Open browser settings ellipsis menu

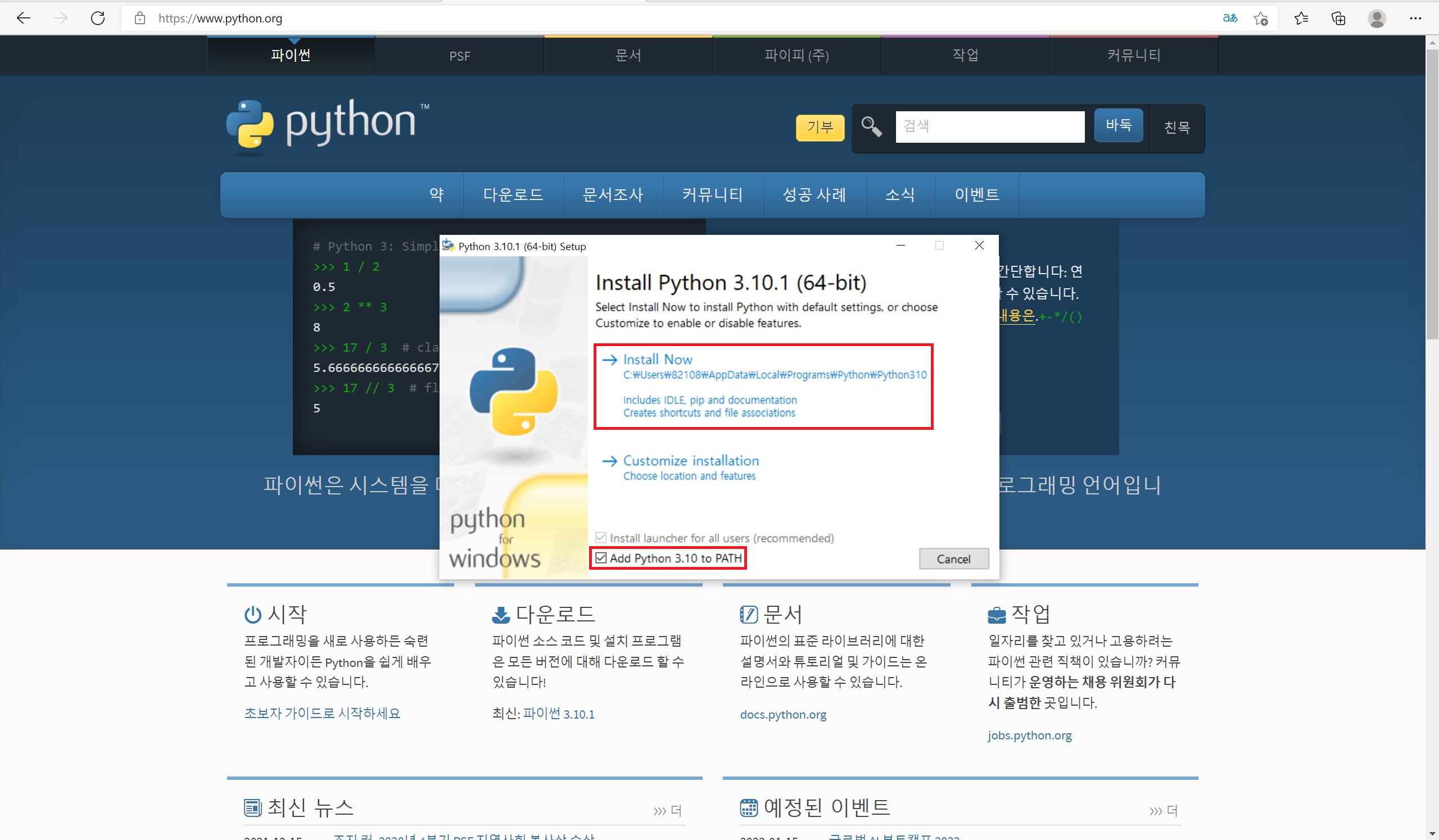coord(1415,18)
